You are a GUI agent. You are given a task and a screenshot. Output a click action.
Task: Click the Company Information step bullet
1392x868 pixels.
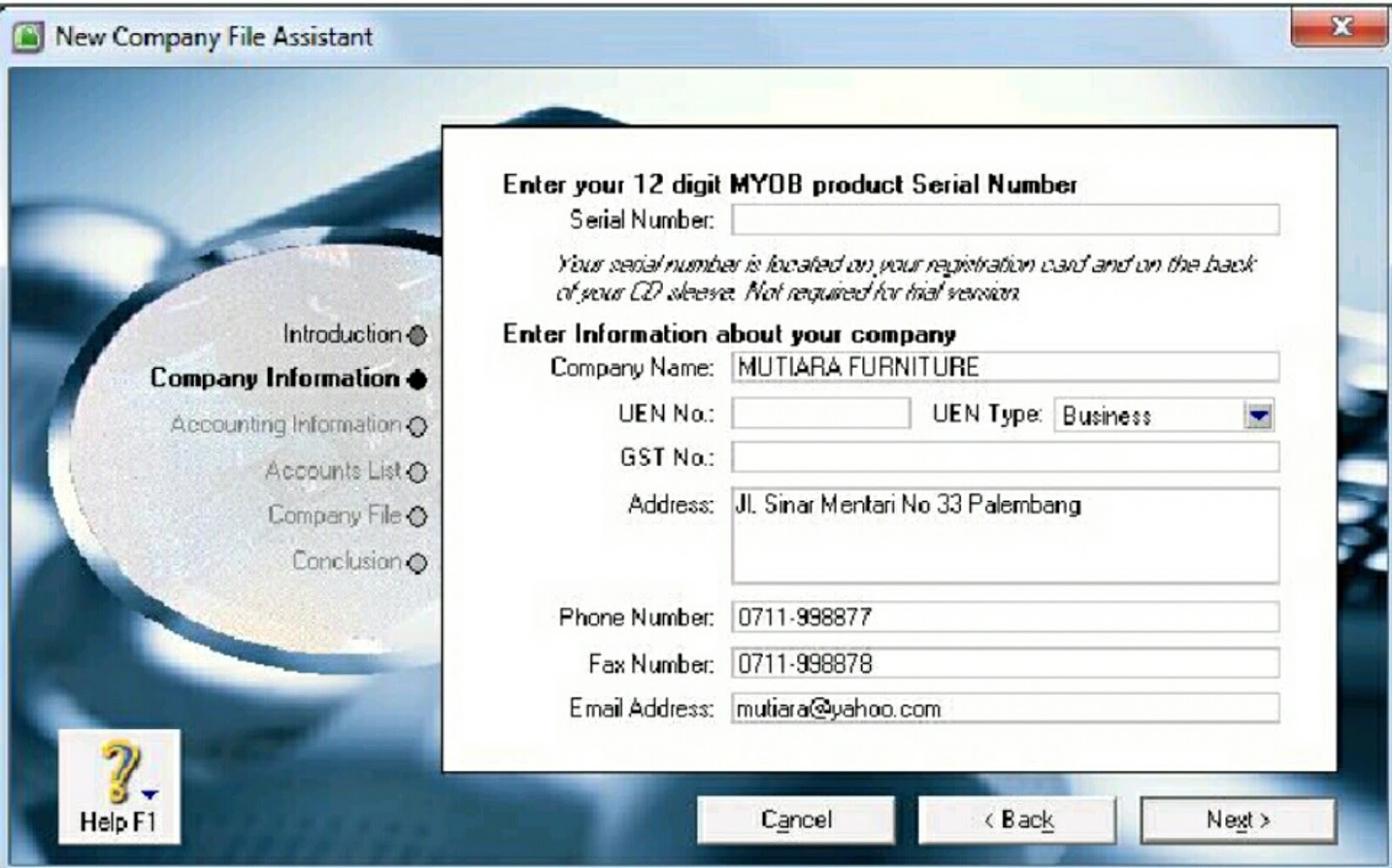tap(416, 380)
